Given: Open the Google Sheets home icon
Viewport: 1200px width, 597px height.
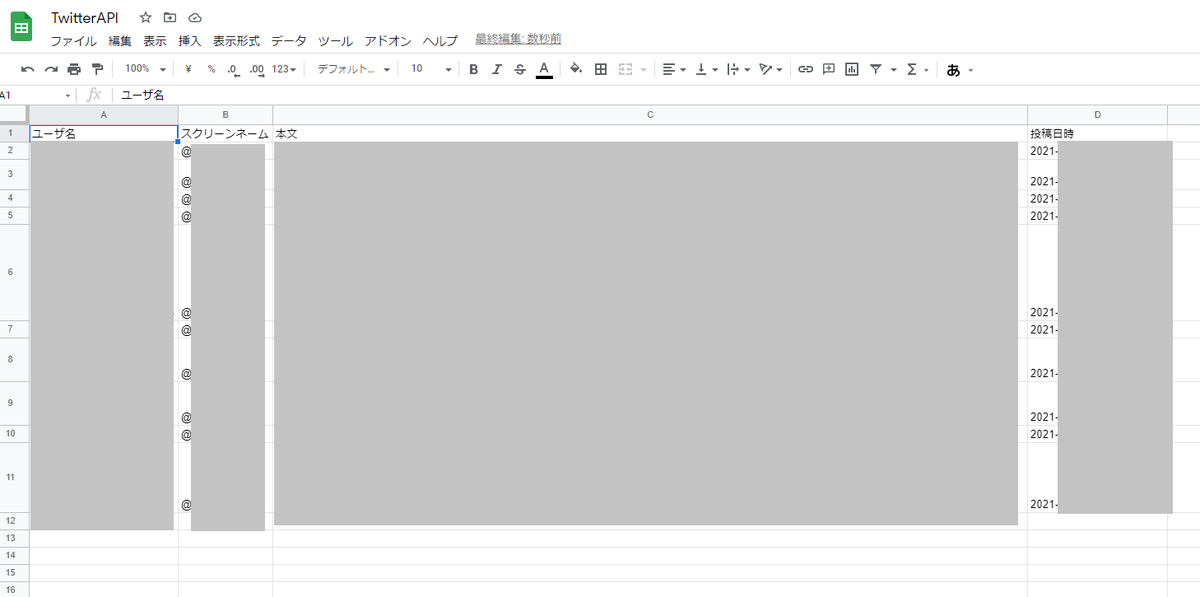Looking at the screenshot, I should tap(20, 27).
